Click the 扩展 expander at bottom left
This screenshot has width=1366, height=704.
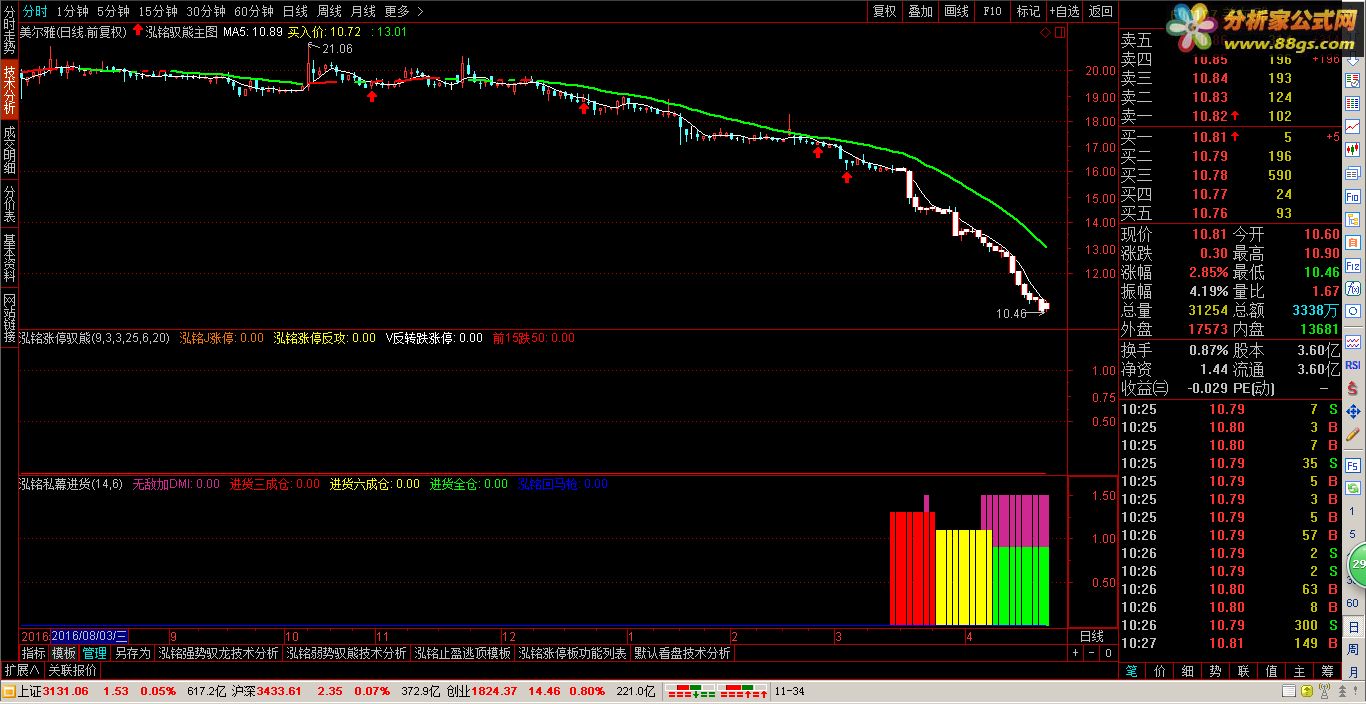pyautogui.click(x=21, y=670)
